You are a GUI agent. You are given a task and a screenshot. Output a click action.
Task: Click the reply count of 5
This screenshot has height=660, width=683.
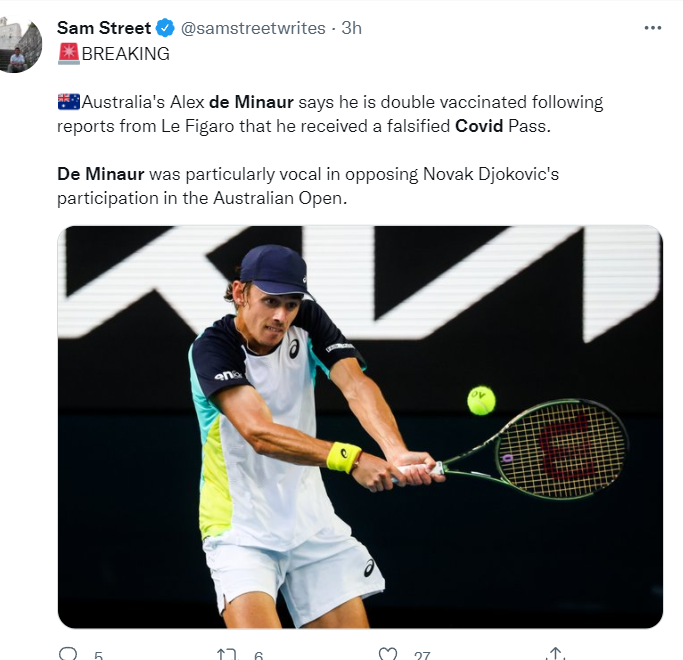click(x=98, y=656)
